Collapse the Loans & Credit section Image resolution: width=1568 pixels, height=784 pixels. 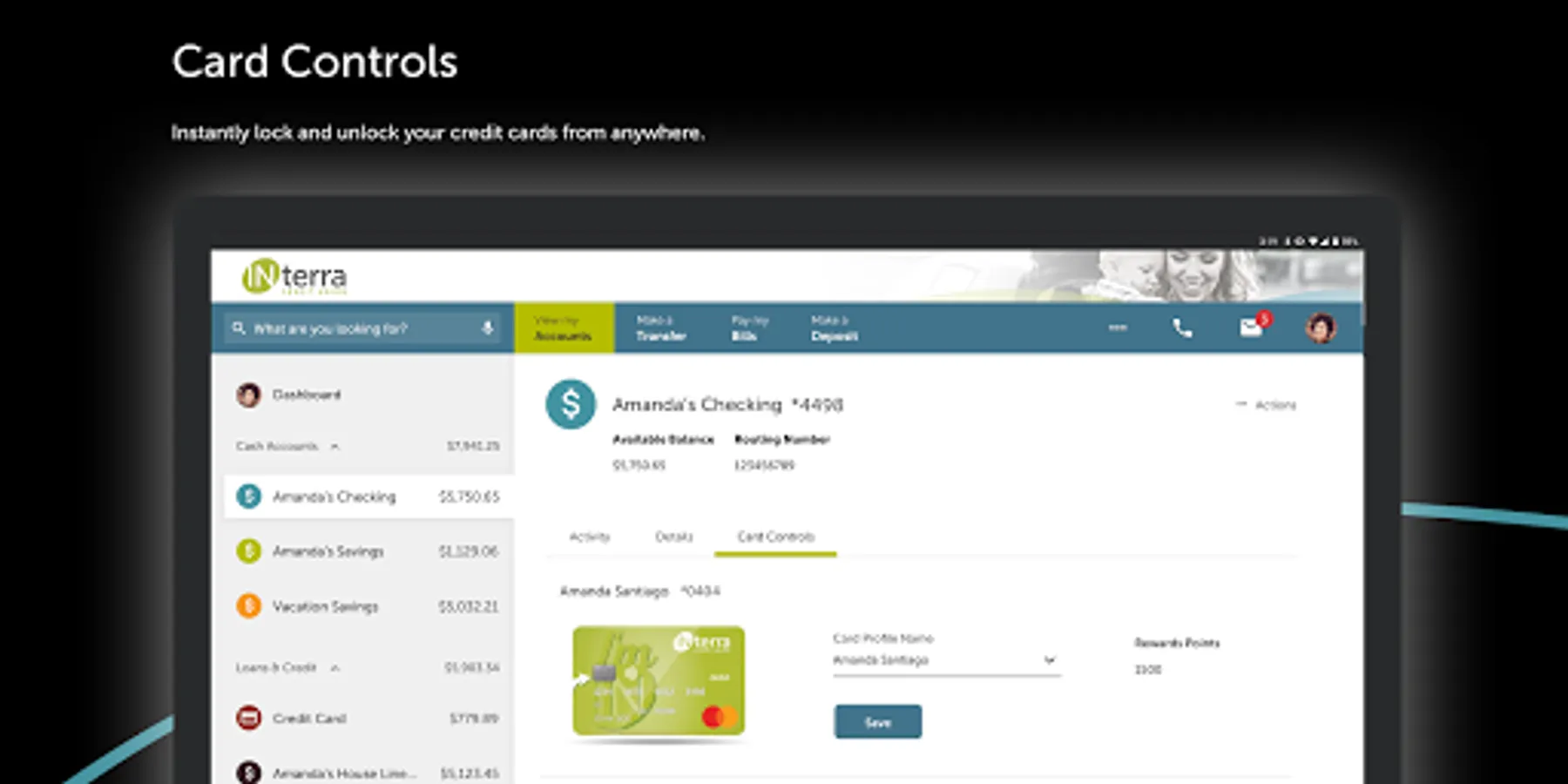335,668
